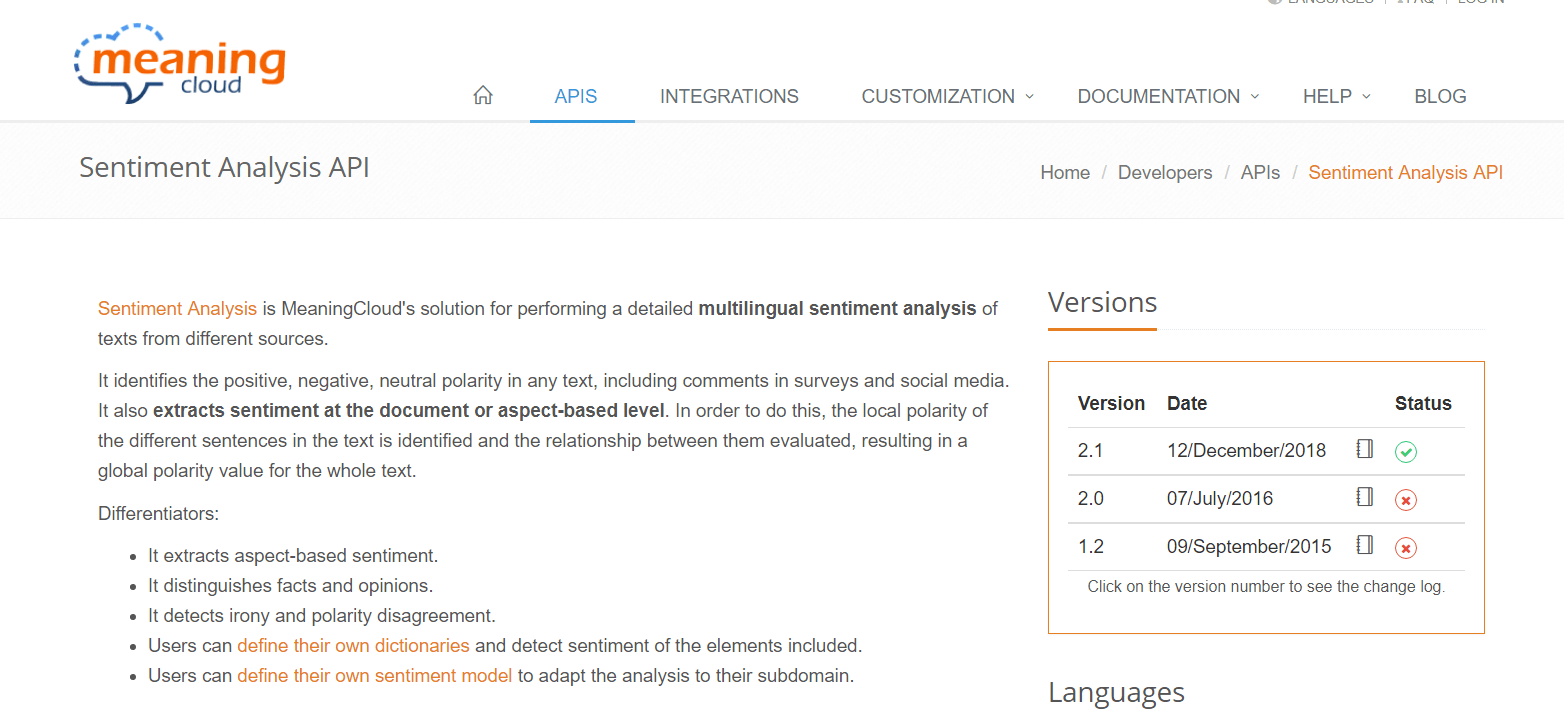View change log for version 2.0
The width and height of the screenshot is (1564, 716).
tap(1090, 499)
